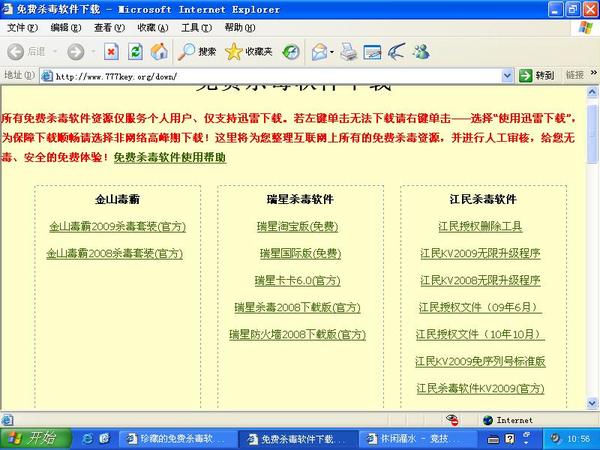Viewport: 600px width, 450px height.
Task: Open the Forward button history dropdown arrow
Action: 93,51
